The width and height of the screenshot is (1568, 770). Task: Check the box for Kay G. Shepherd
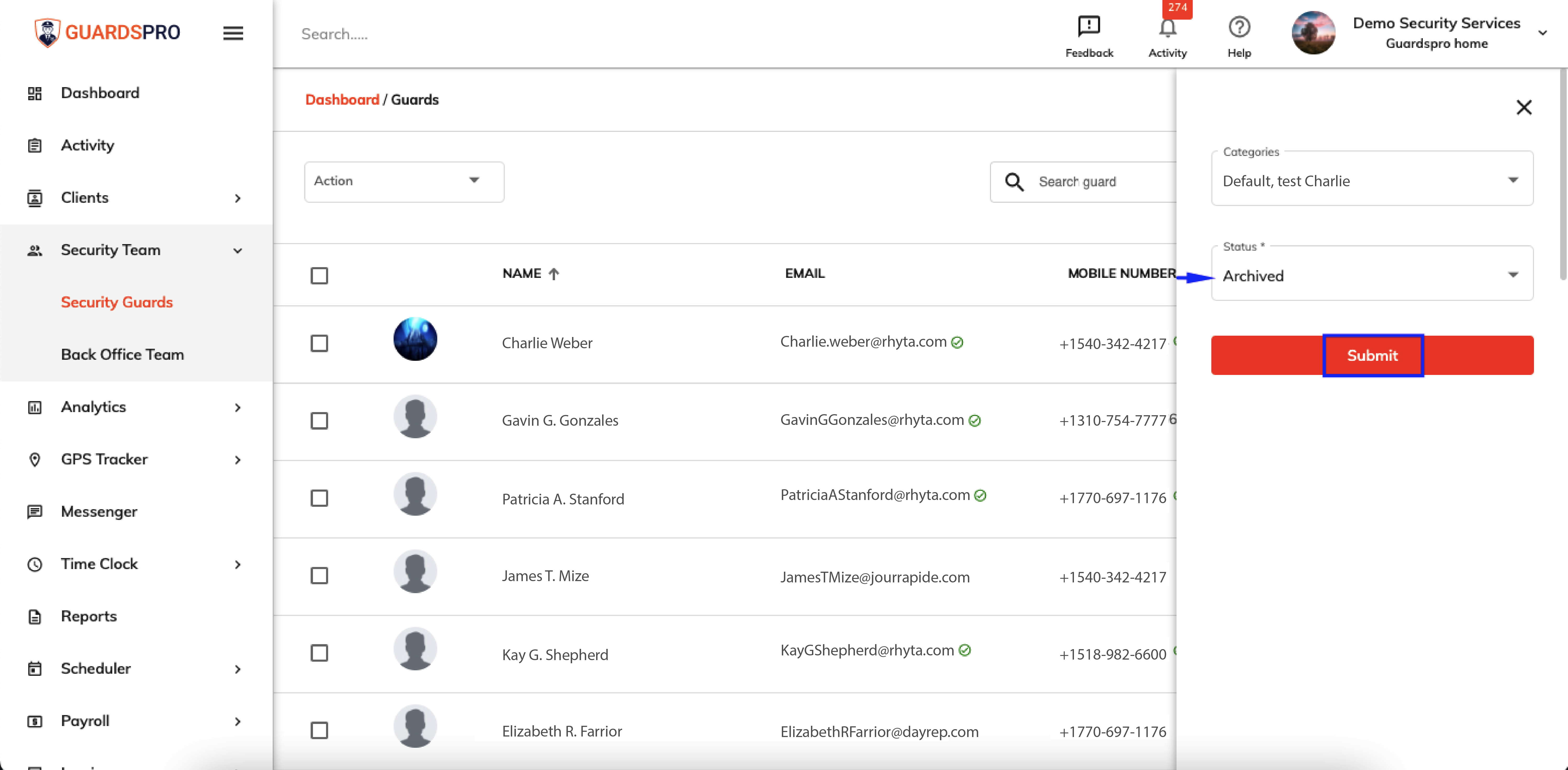pos(319,653)
